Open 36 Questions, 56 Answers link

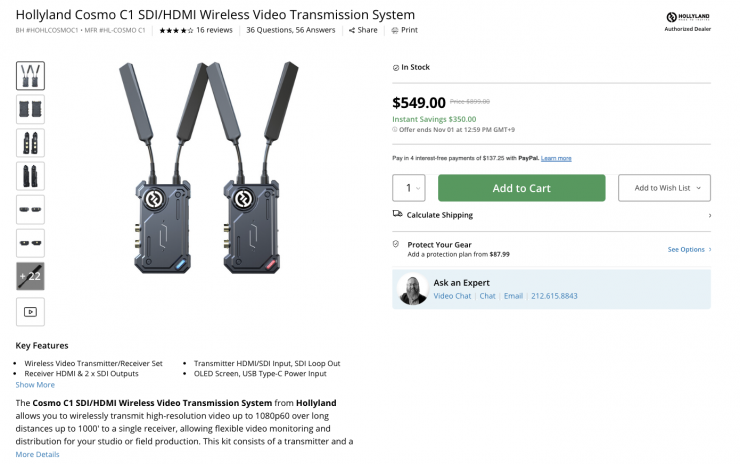click(x=292, y=31)
